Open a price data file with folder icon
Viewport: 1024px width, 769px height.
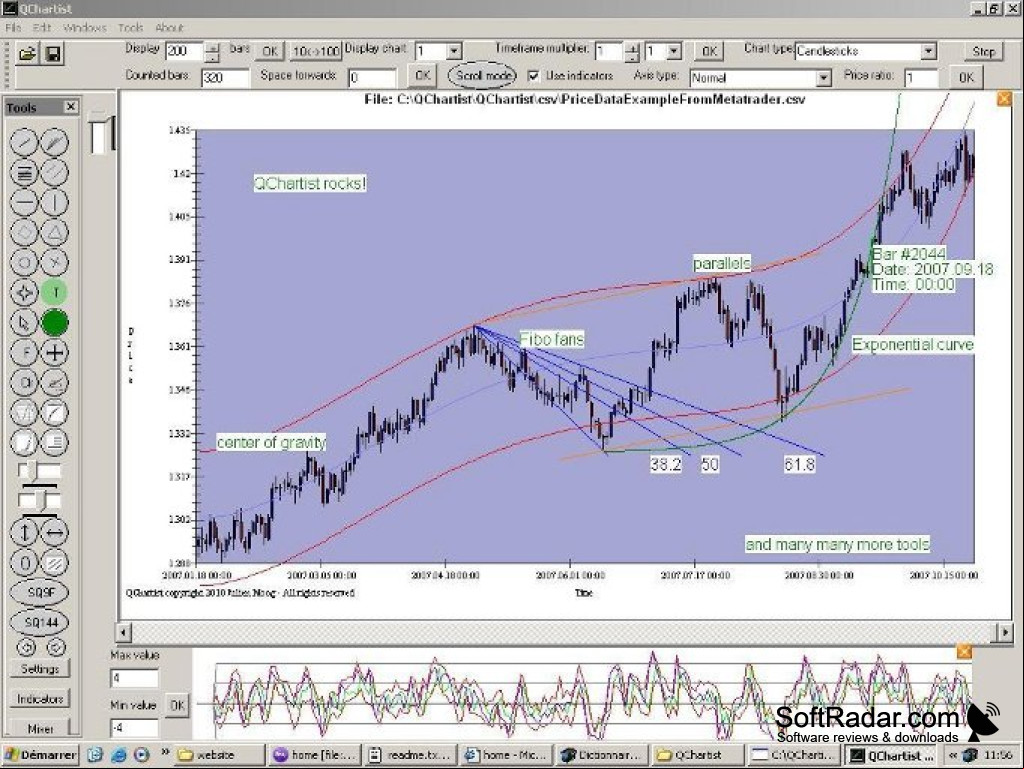pyautogui.click(x=27, y=54)
